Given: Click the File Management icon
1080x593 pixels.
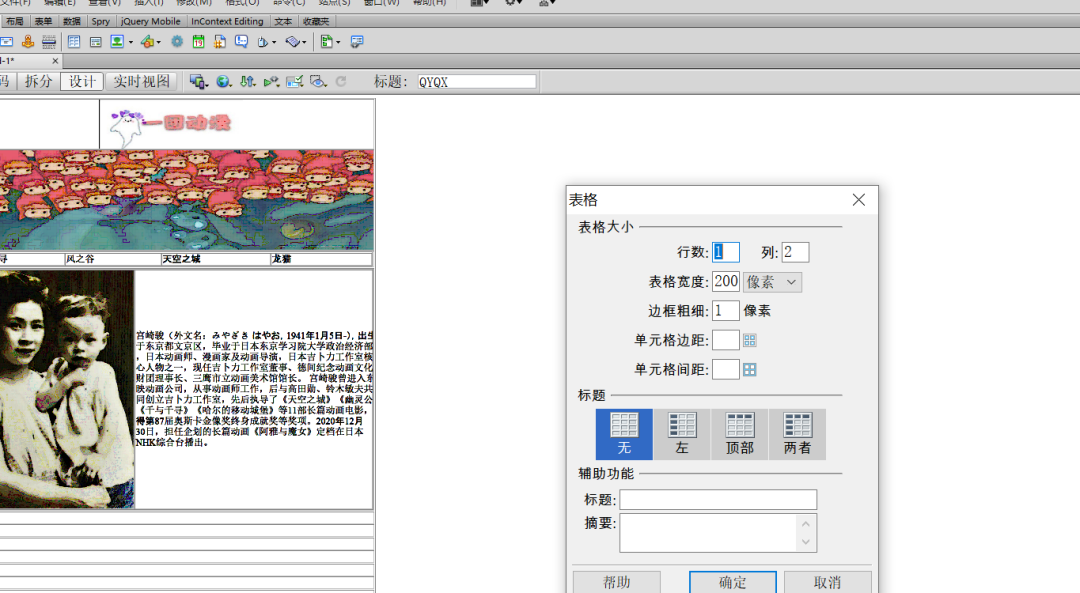Looking at the screenshot, I should tap(248, 81).
